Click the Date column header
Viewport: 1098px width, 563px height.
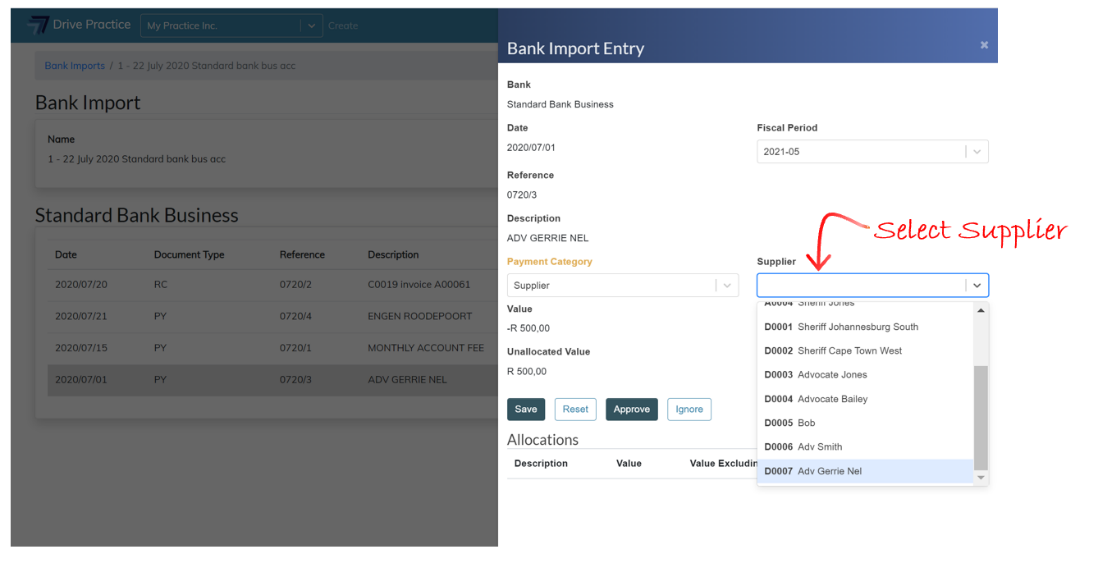[x=66, y=255]
